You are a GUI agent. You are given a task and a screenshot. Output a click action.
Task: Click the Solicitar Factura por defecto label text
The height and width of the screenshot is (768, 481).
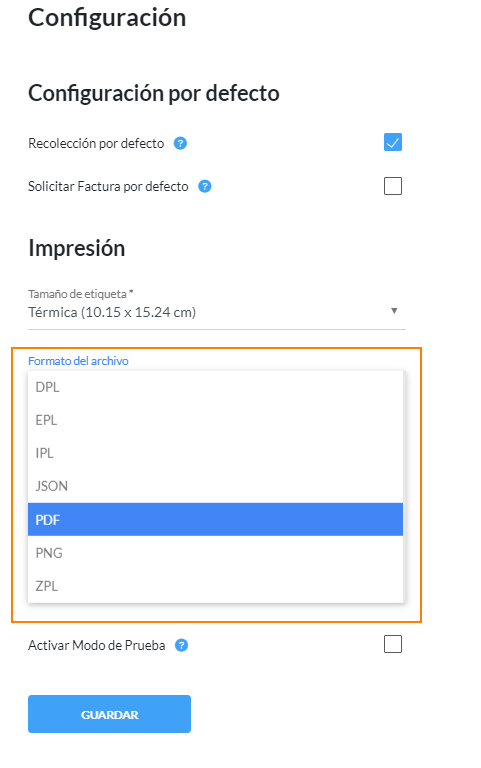[108, 187]
